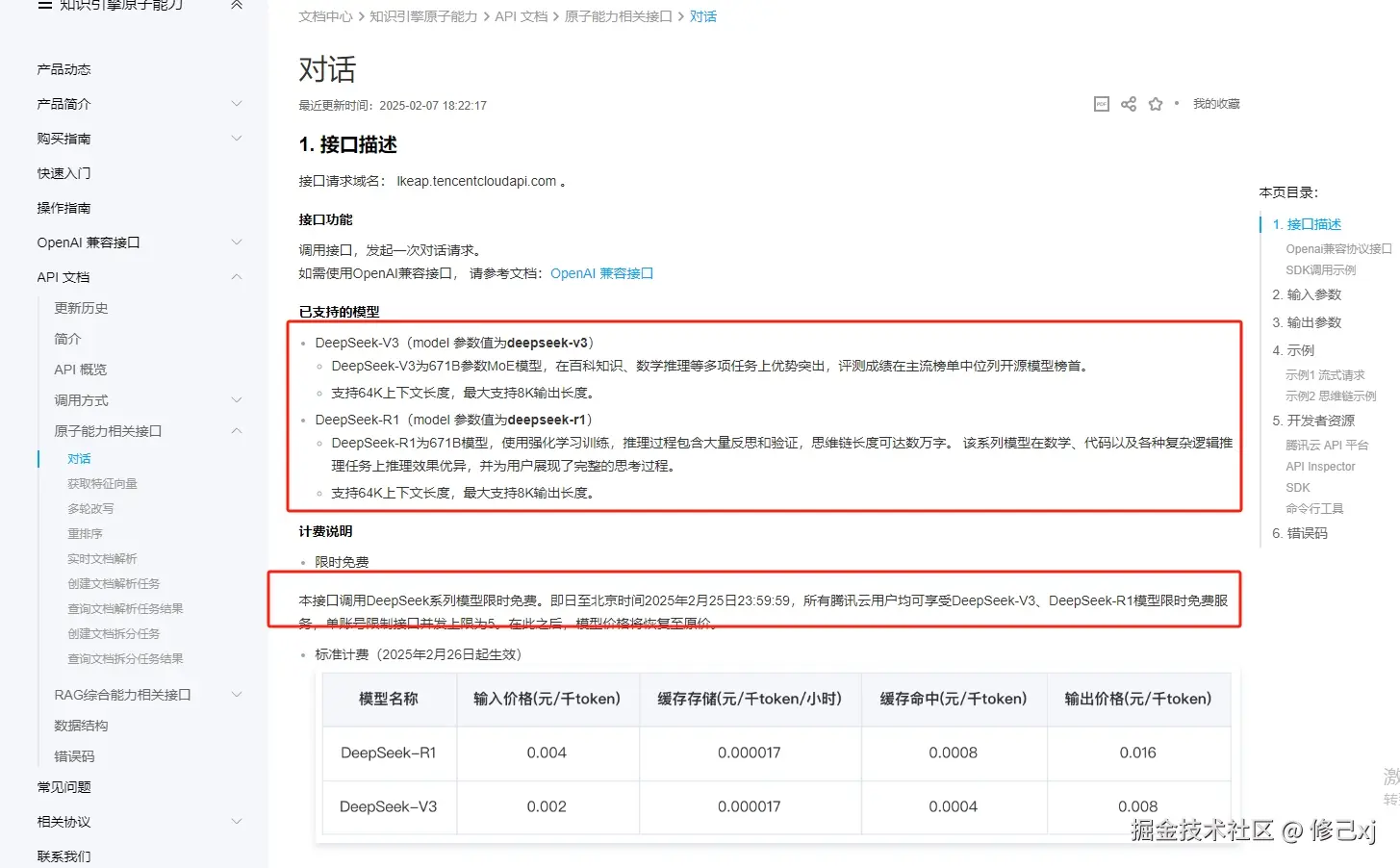Open 联系我们 in sidebar
The image size is (1400, 868).
64,856
